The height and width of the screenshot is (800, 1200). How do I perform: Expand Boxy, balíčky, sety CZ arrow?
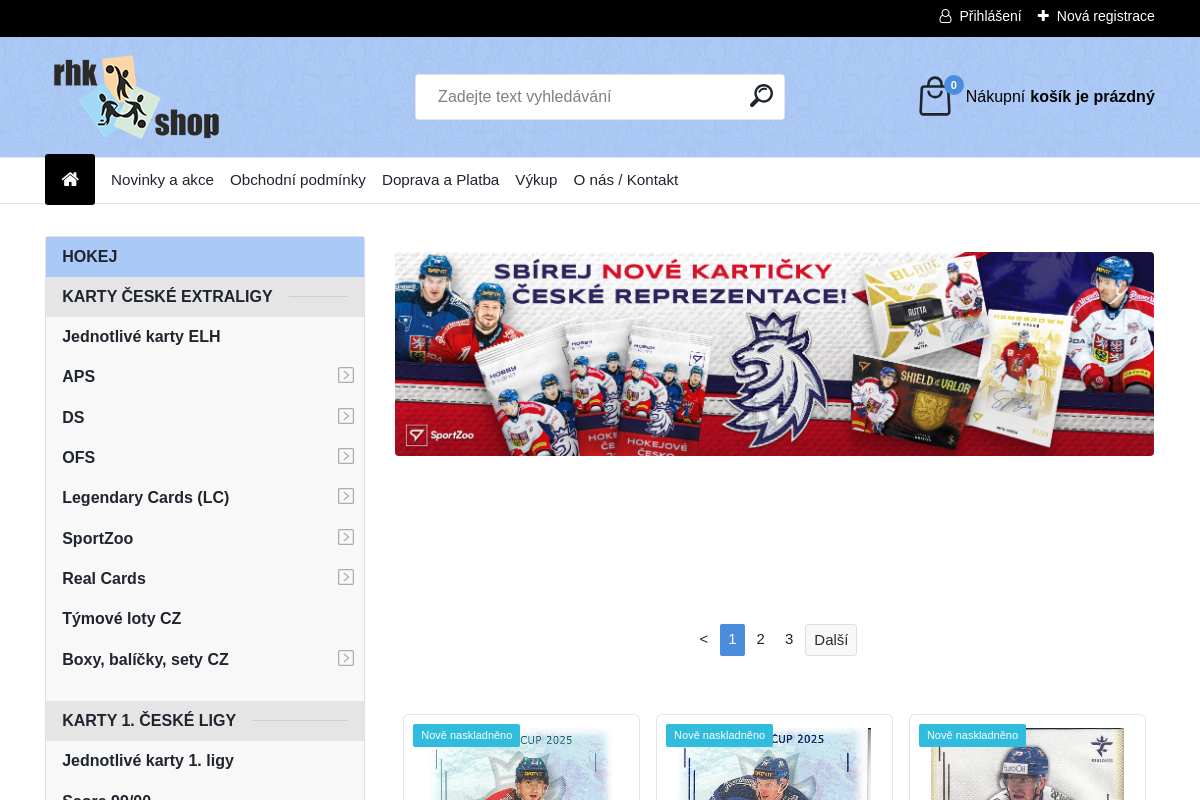tap(346, 658)
